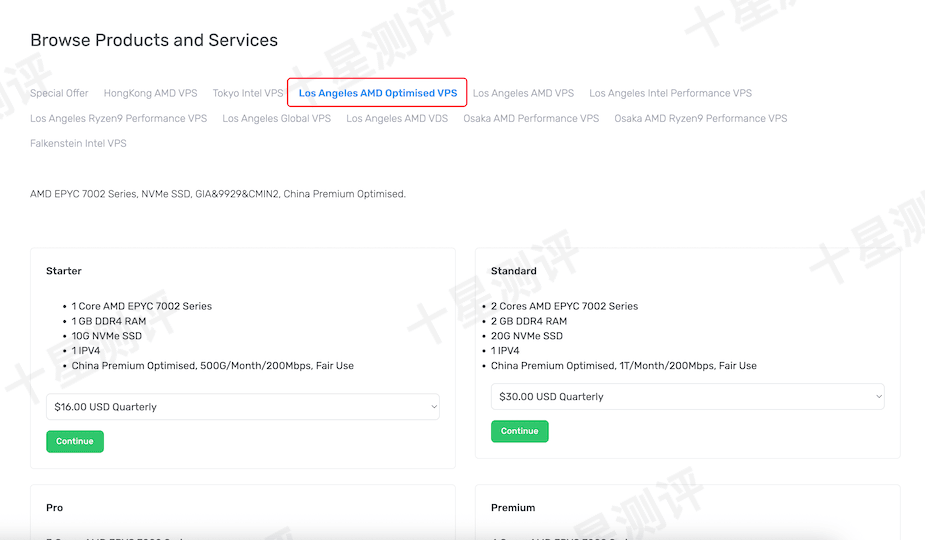Open the Falkenstein Intel VPS tab
925x540 pixels.
click(x=78, y=143)
